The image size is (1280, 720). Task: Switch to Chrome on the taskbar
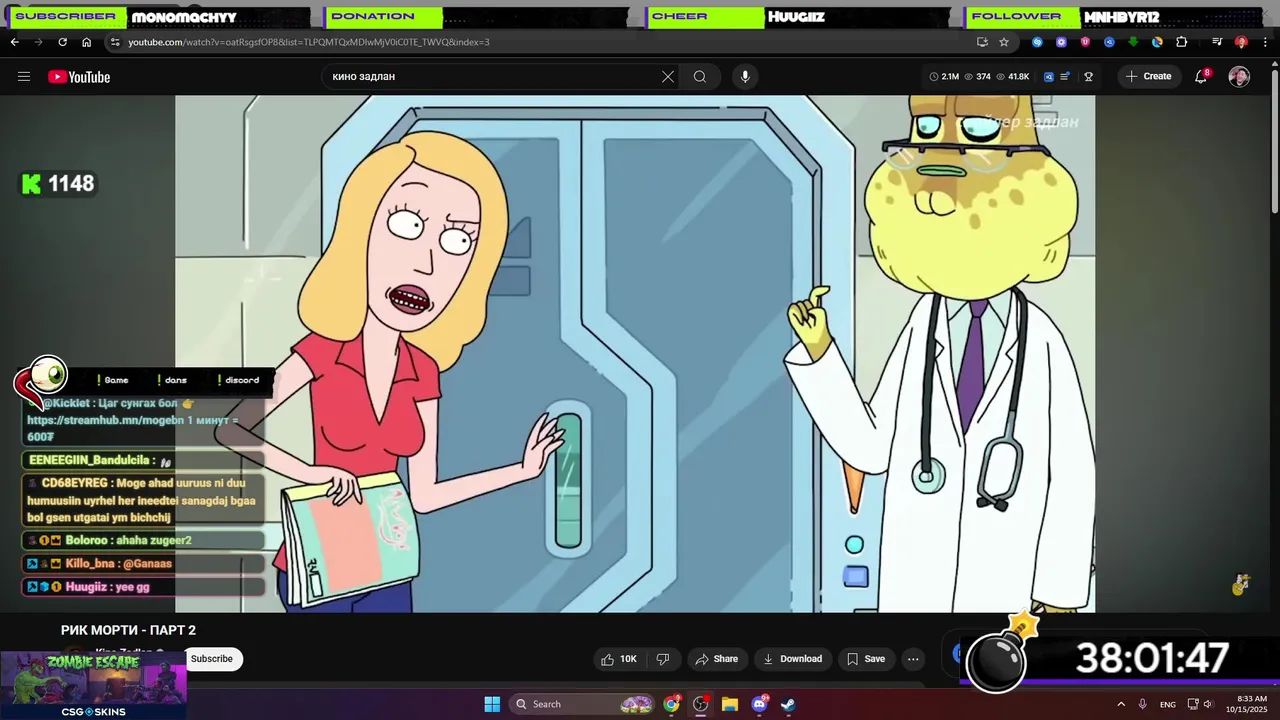pyautogui.click(x=671, y=704)
